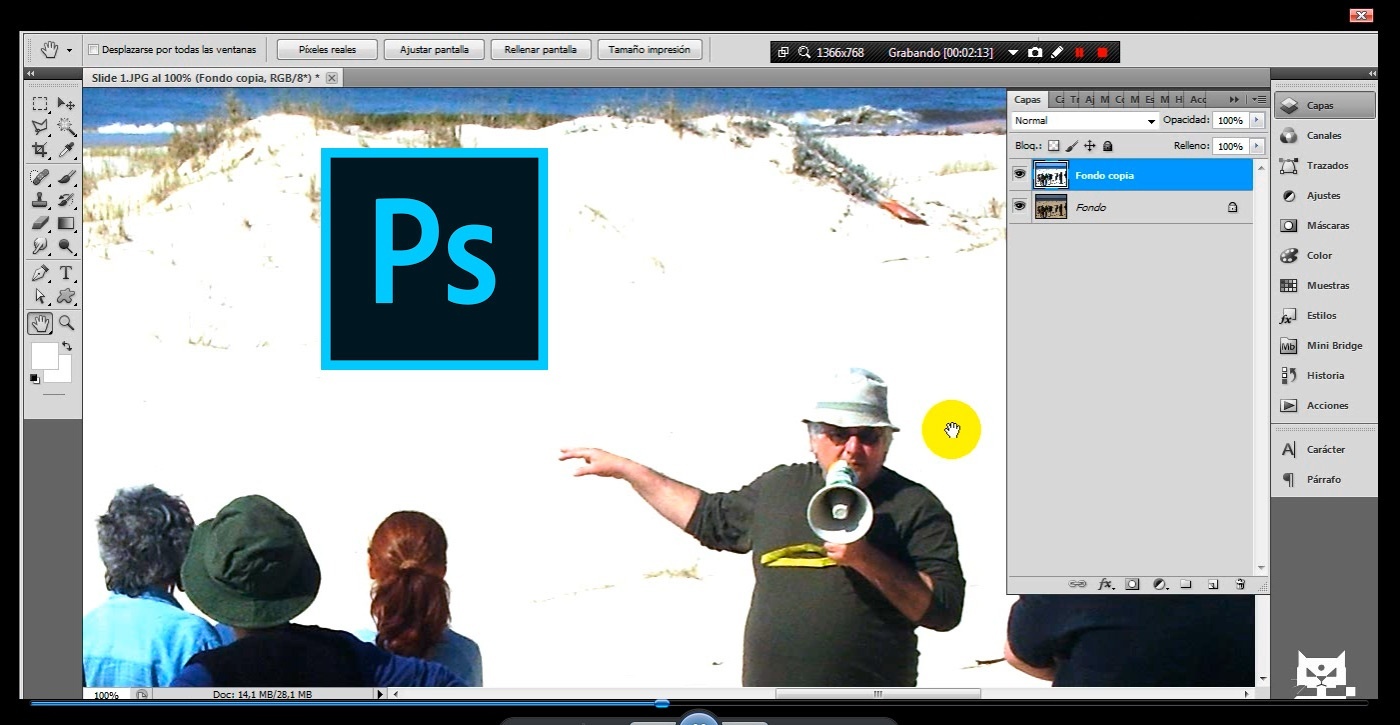
Task: Delete layer with trash icon
Action: 1240,584
